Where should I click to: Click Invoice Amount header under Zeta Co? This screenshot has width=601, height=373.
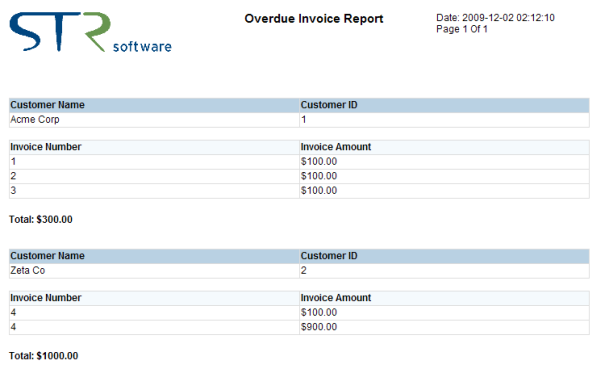point(444,298)
